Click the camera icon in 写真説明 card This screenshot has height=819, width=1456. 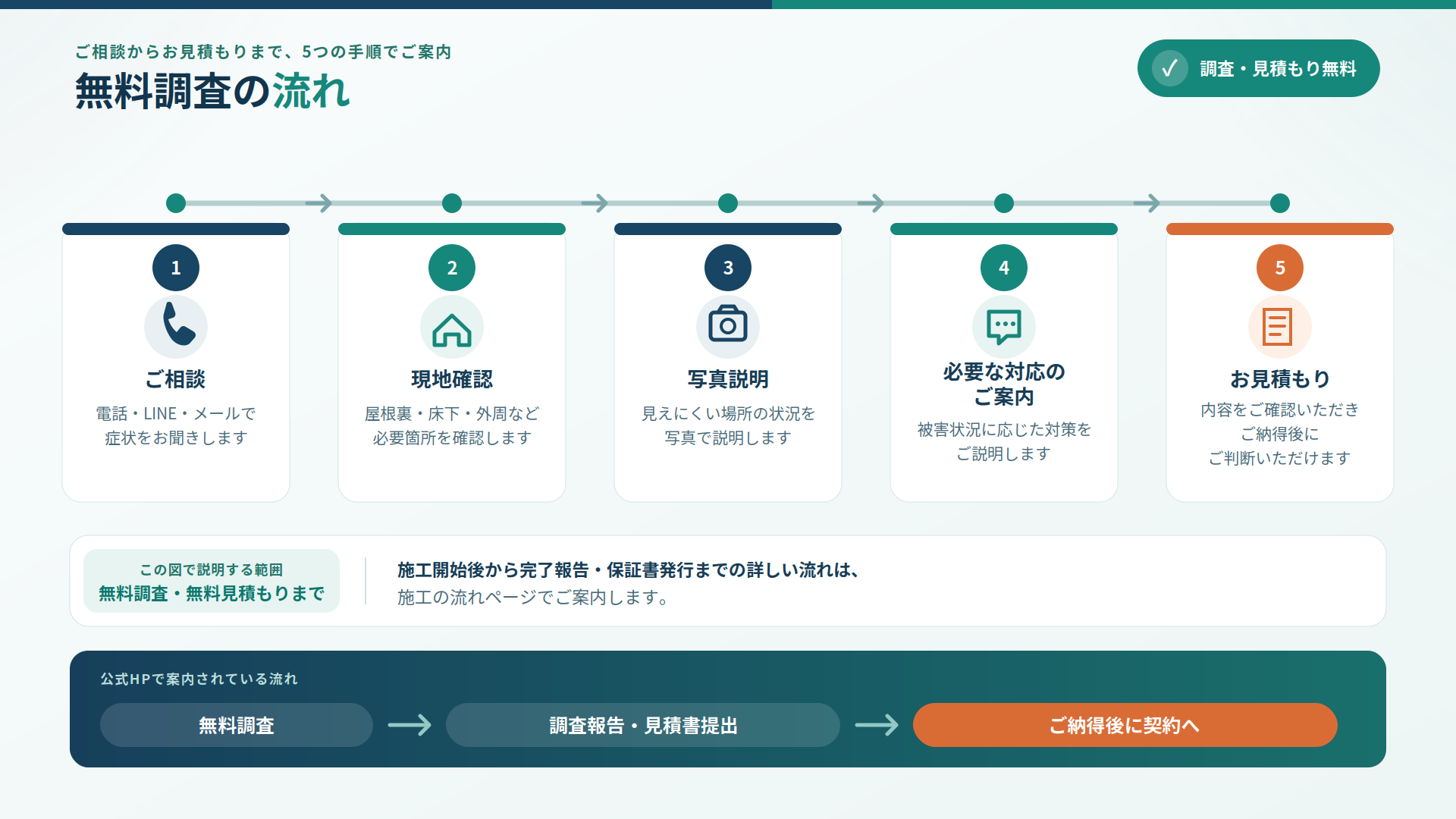tap(728, 324)
